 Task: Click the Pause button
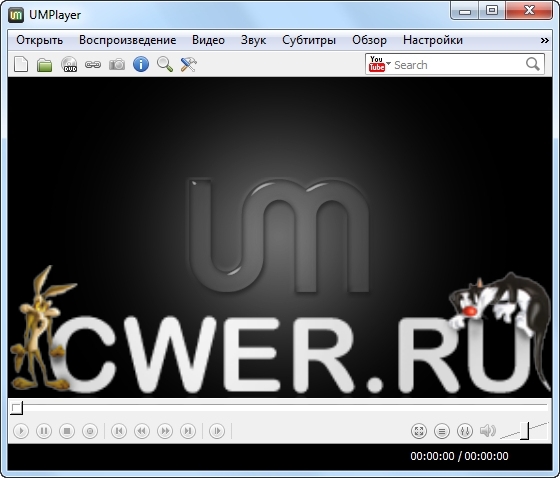[44, 431]
